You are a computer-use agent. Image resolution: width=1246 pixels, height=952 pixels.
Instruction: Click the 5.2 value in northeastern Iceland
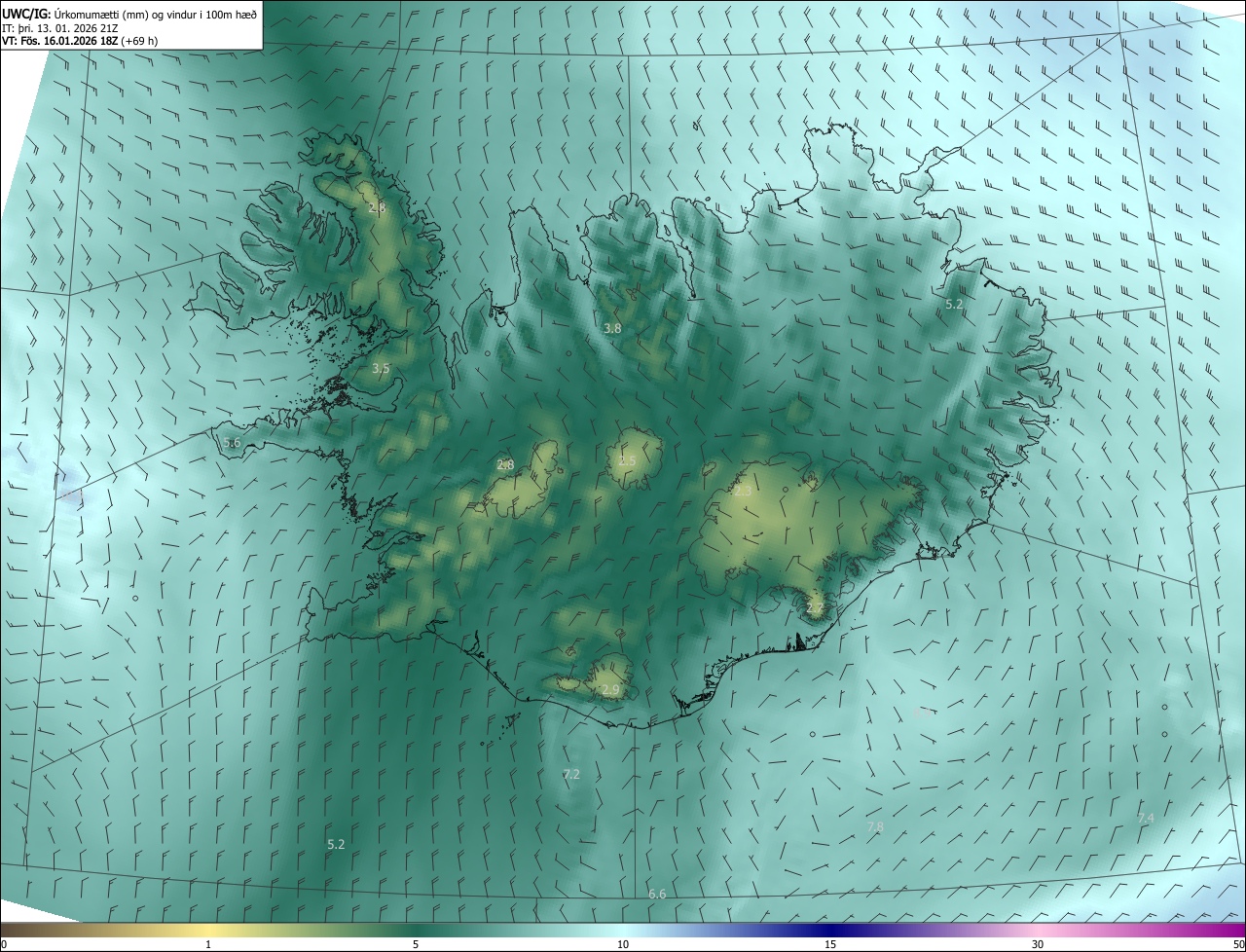[954, 305]
